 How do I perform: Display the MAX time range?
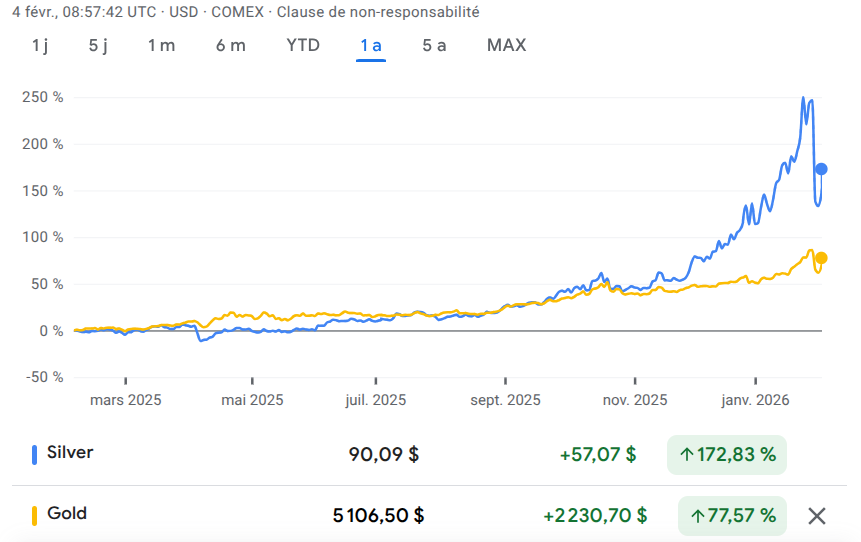pyautogui.click(x=506, y=45)
